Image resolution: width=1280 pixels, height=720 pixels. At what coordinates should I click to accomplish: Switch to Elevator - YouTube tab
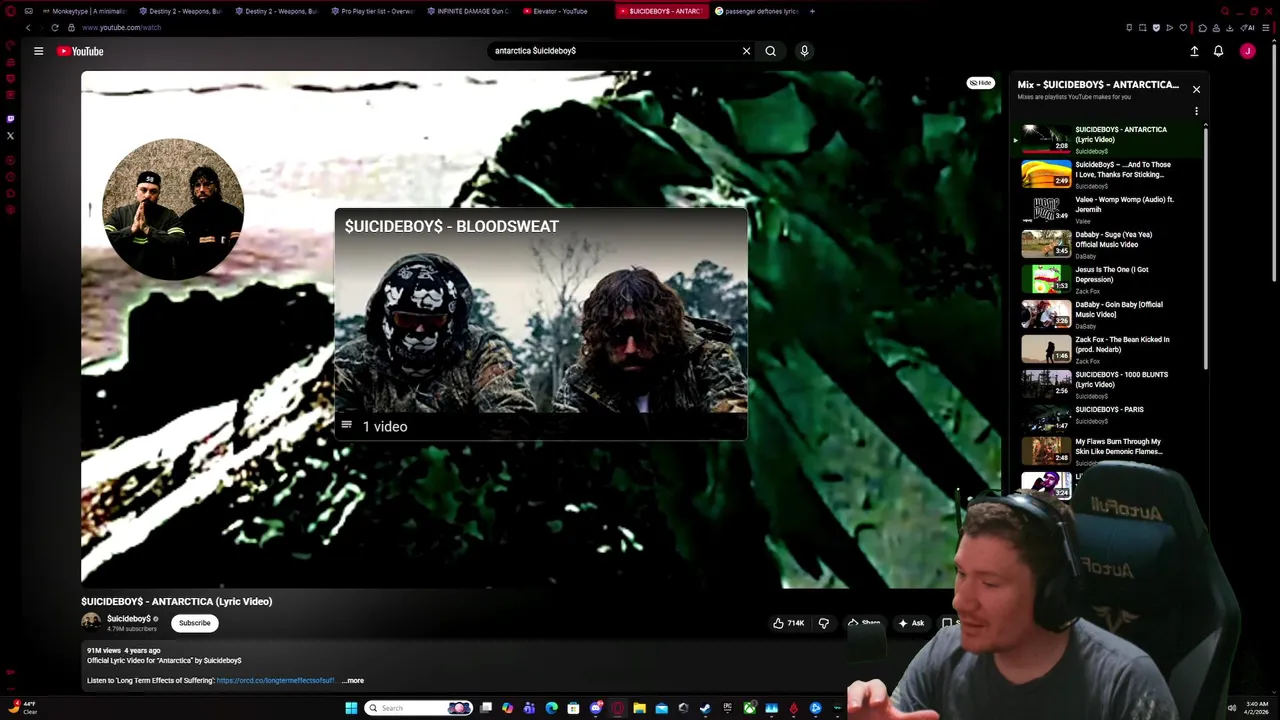coord(563,11)
